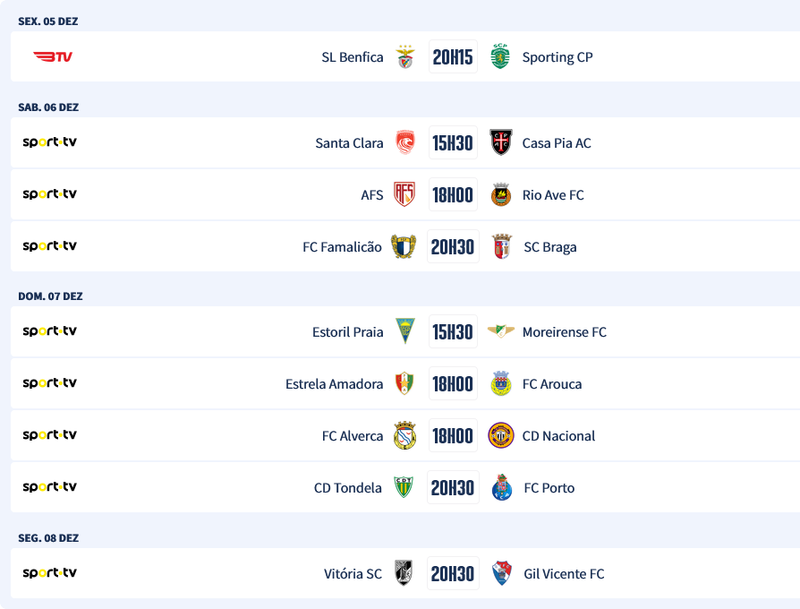Select the Moreirense FC logo

(500, 332)
